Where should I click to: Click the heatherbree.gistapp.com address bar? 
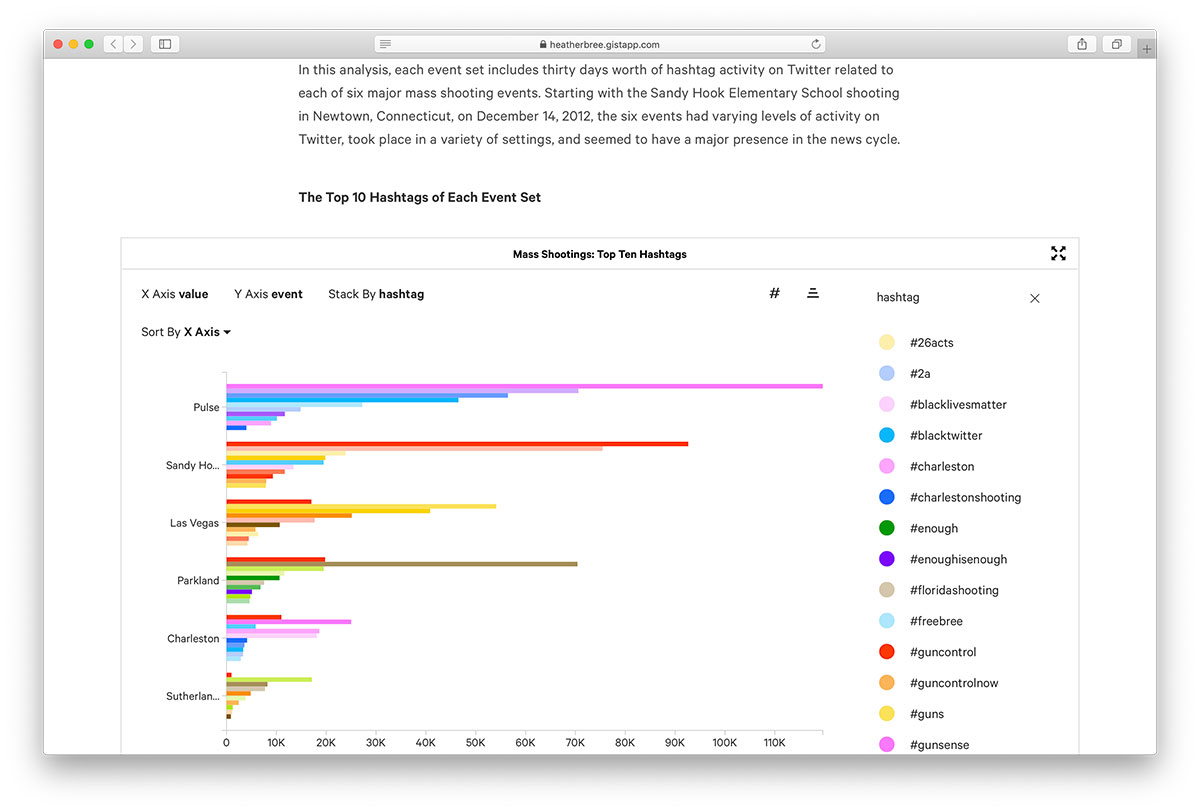pyautogui.click(x=600, y=44)
